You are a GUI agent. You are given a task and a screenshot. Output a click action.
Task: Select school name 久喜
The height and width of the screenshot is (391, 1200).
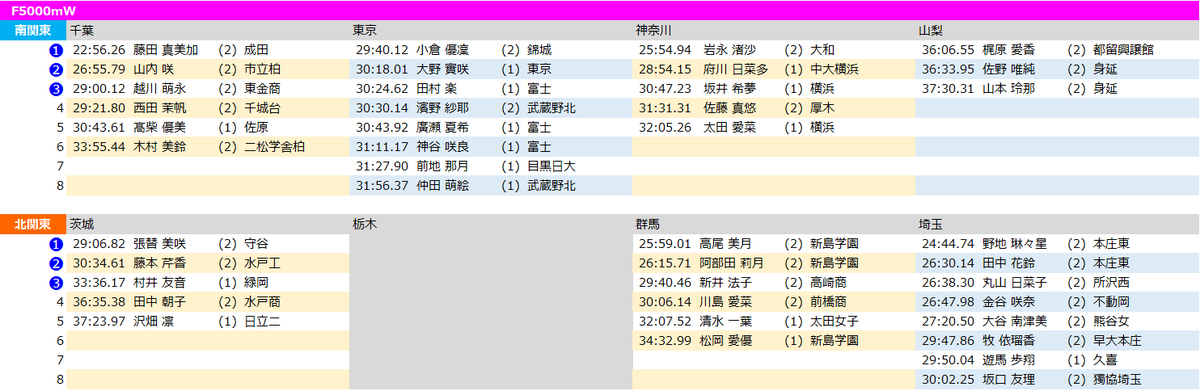(1105, 361)
